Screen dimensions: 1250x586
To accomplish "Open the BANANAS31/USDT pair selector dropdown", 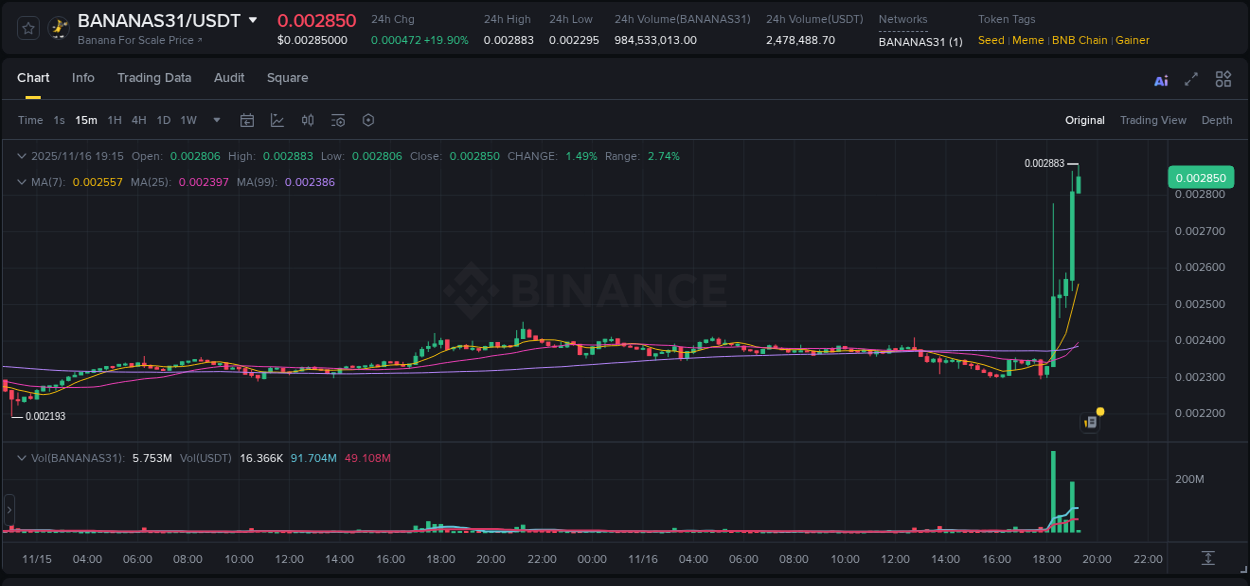I will coord(253,19).
